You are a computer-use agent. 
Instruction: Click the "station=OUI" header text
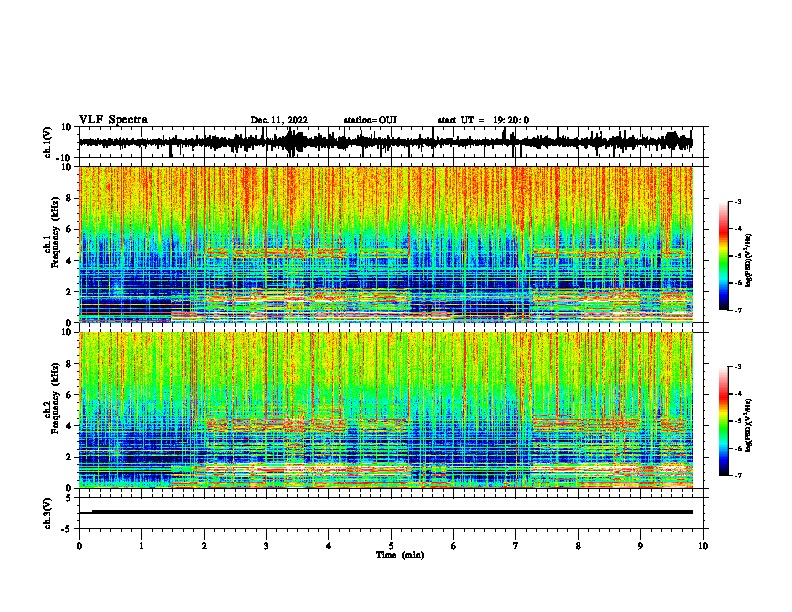370,120
